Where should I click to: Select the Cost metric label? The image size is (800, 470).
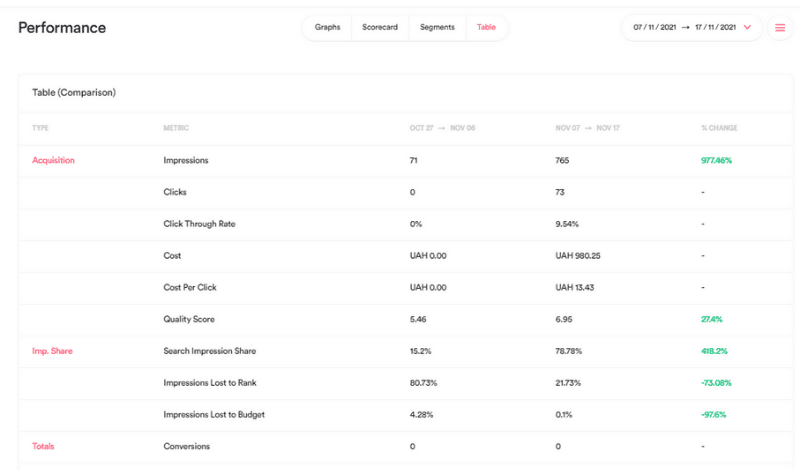pos(172,256)
